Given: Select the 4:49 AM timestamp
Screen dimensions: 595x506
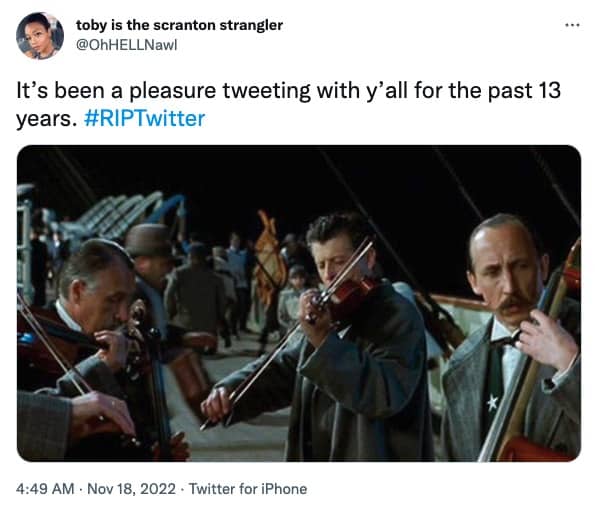Looking at the screenshot, I should (45, 489).
